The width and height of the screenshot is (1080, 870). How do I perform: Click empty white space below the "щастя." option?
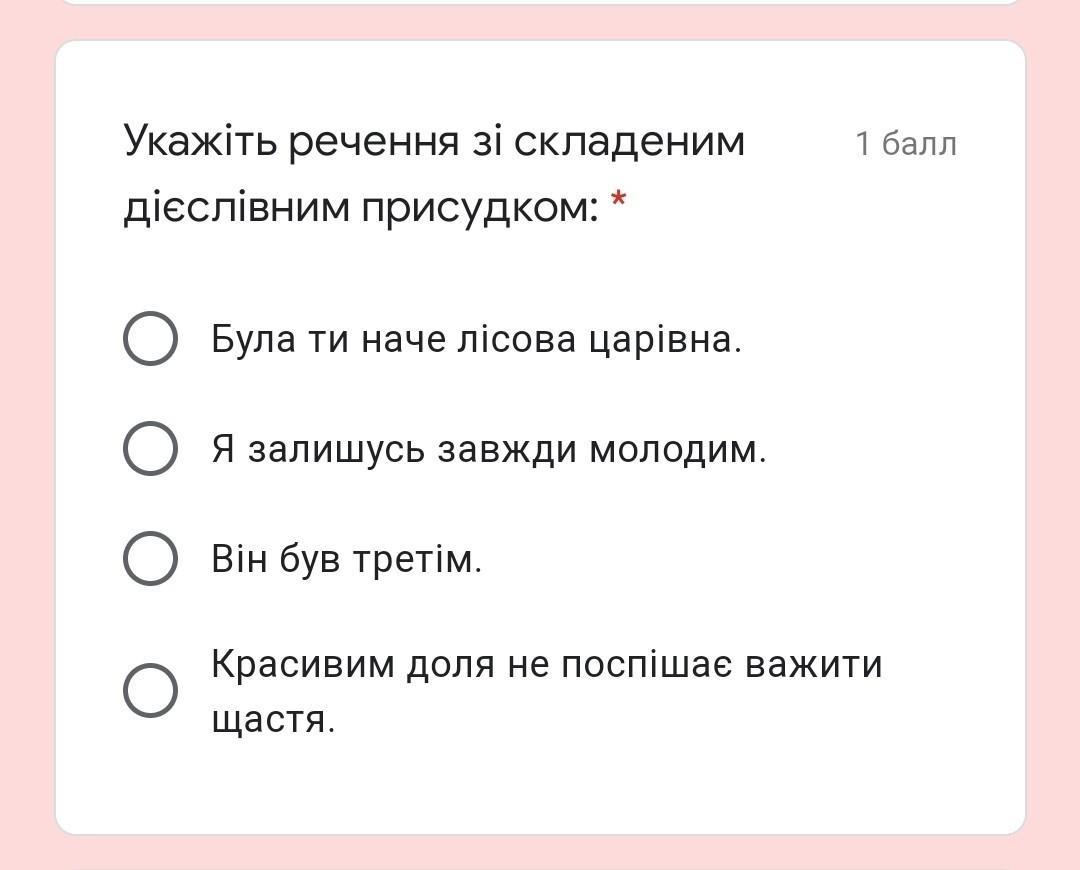coord(540,790)
